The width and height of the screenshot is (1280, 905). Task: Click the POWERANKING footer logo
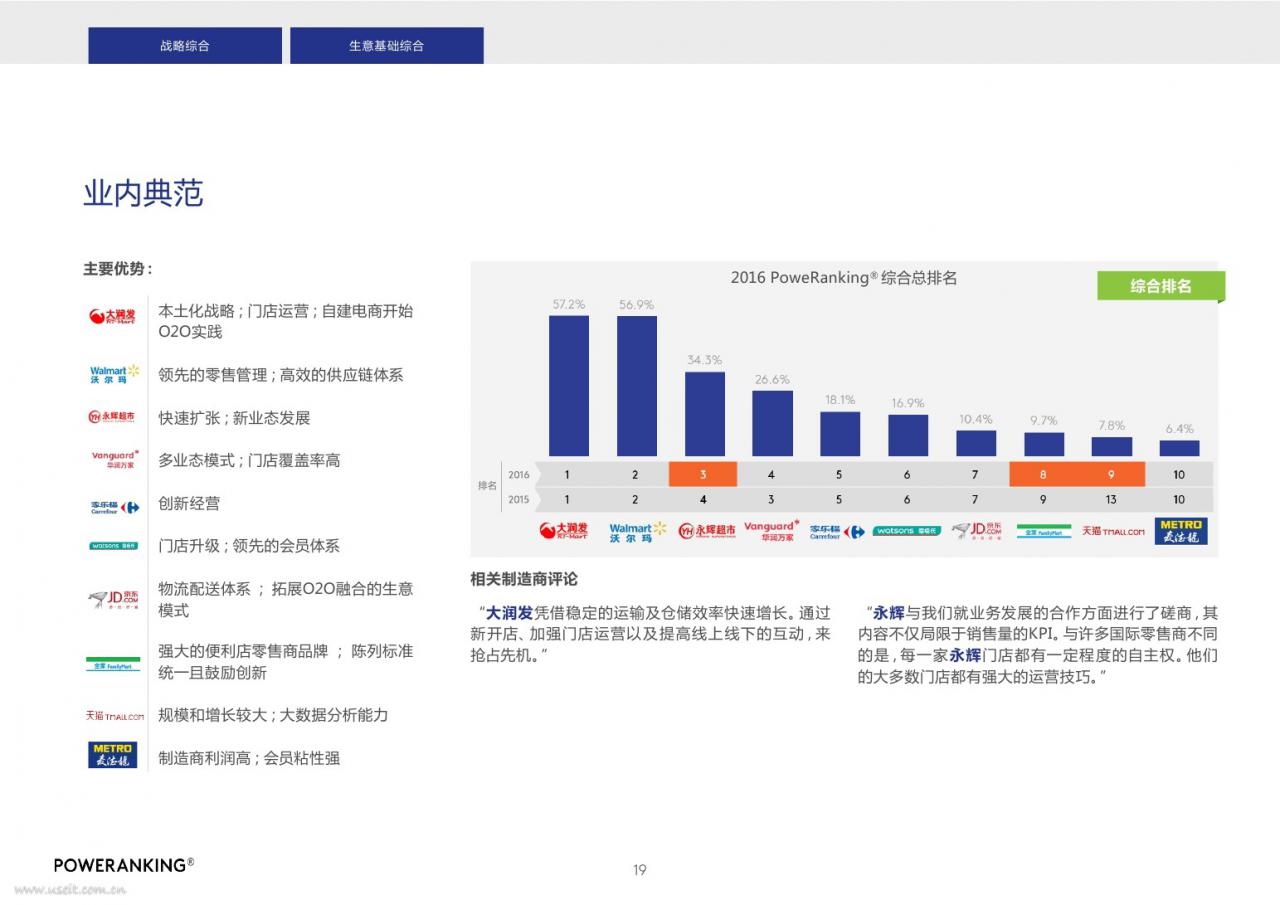pos(124,865)
